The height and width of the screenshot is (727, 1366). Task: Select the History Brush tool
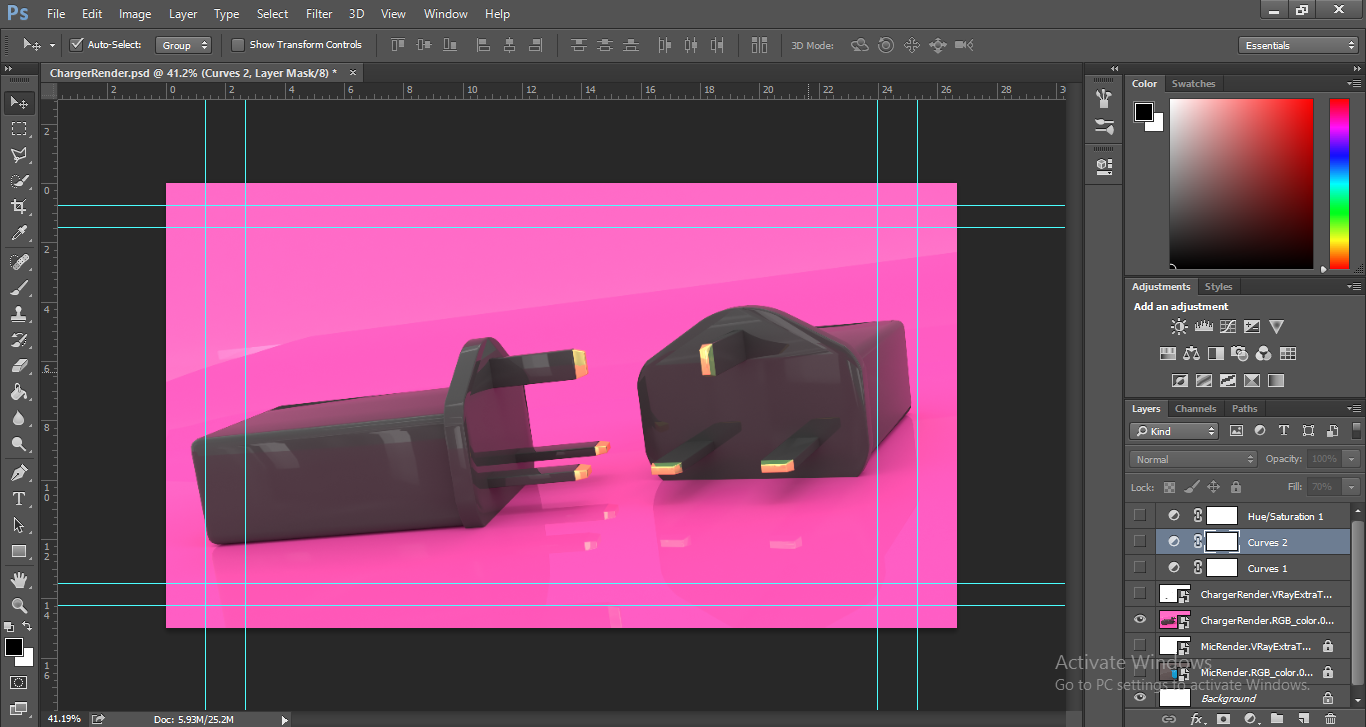pyautogui.click(x=19, y=340)
